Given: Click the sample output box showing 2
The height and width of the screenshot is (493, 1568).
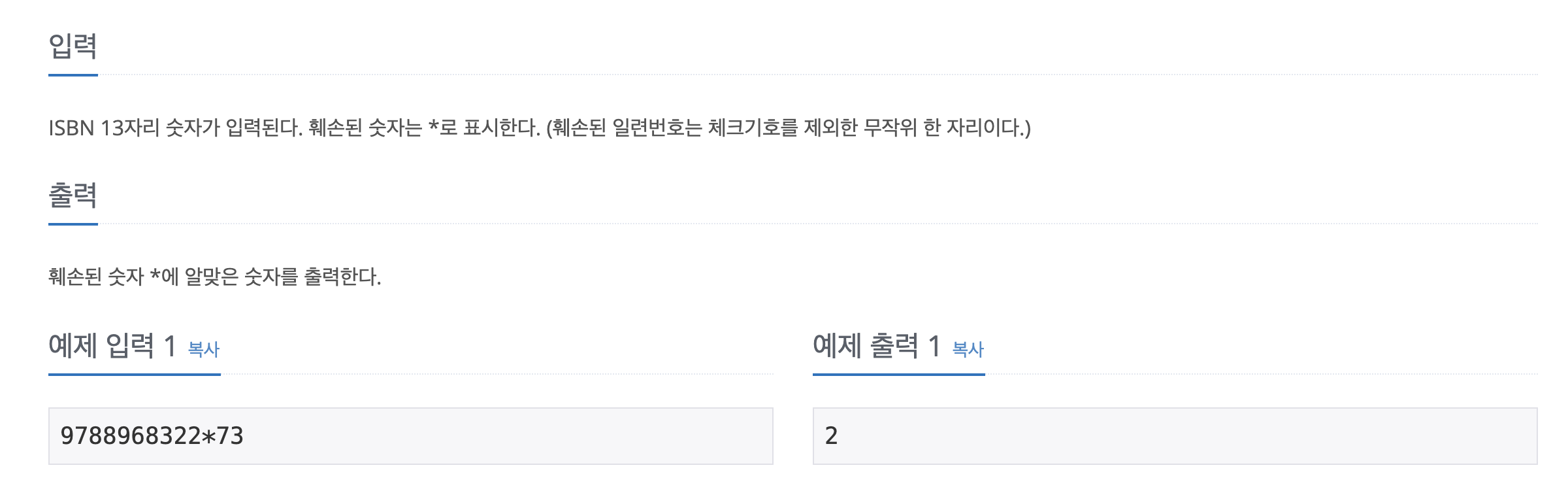Looking at the screenshot, I should pos(1175,436).
